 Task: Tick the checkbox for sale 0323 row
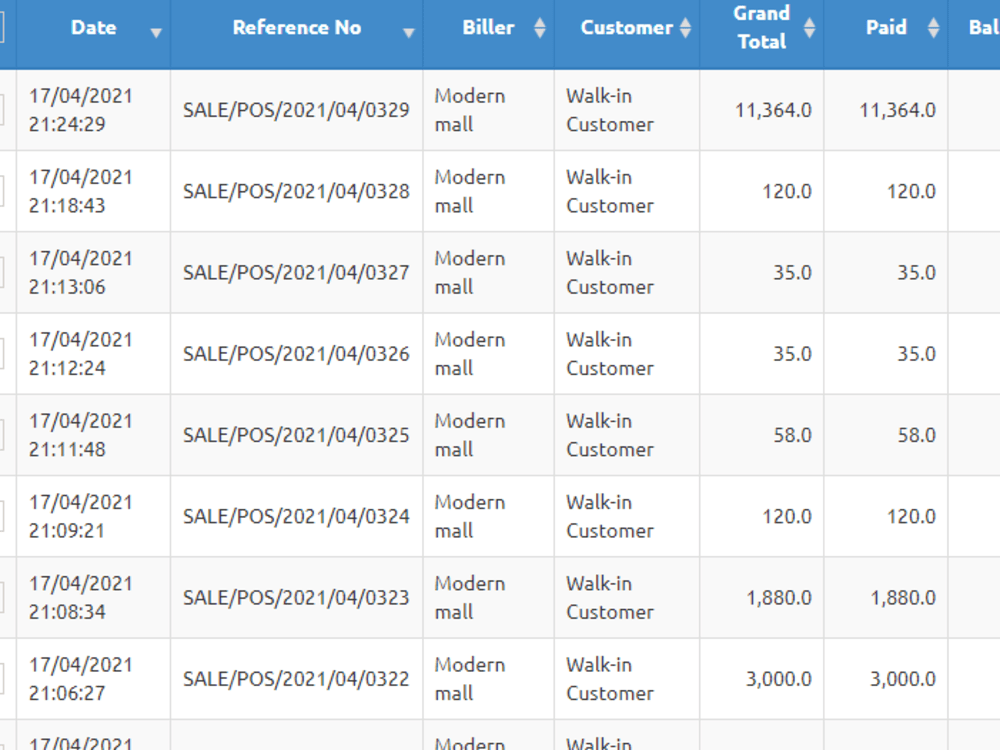(x=1, y=598)
